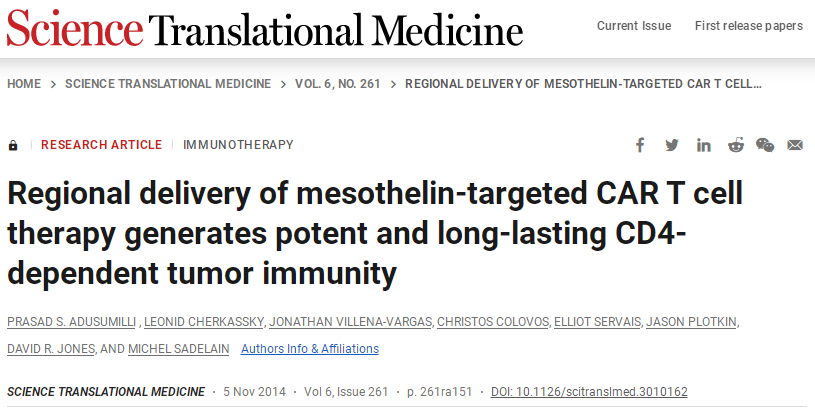Screen dimensions: 815x410
Task: Share article on Facebook
Action: pos(640,145)
